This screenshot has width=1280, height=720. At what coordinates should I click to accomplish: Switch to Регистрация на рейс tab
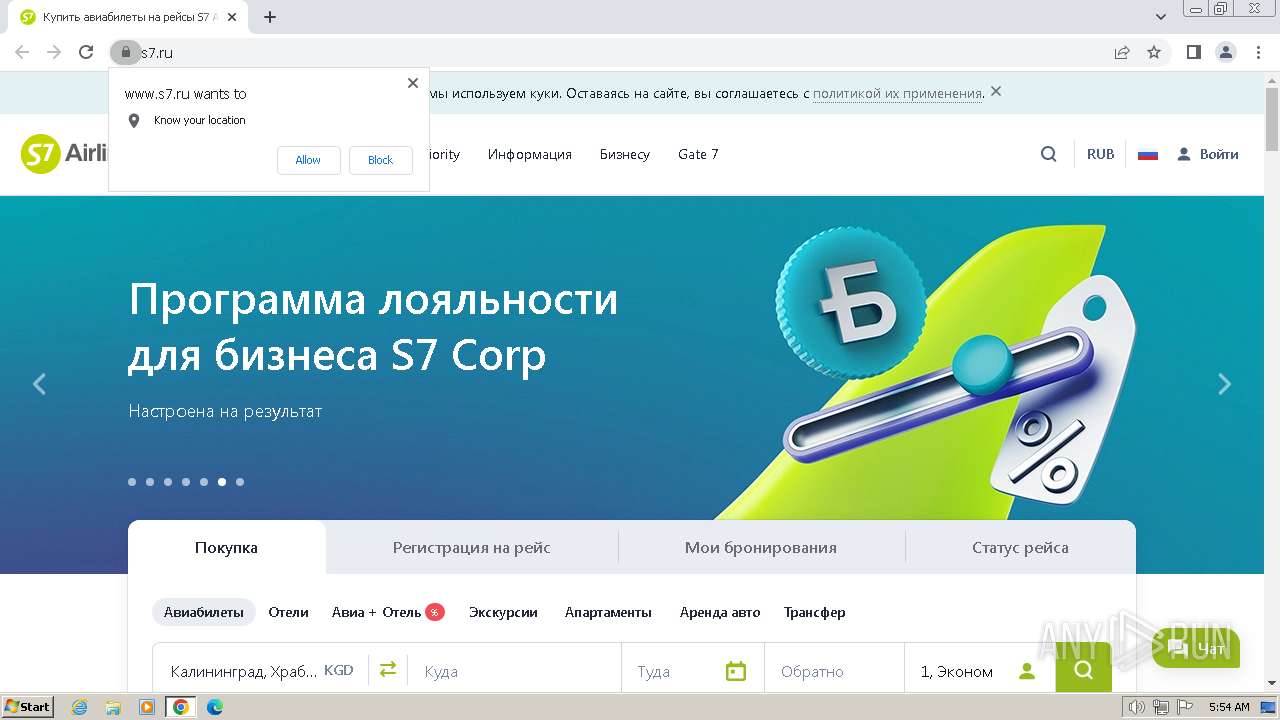tap(472, 547)
